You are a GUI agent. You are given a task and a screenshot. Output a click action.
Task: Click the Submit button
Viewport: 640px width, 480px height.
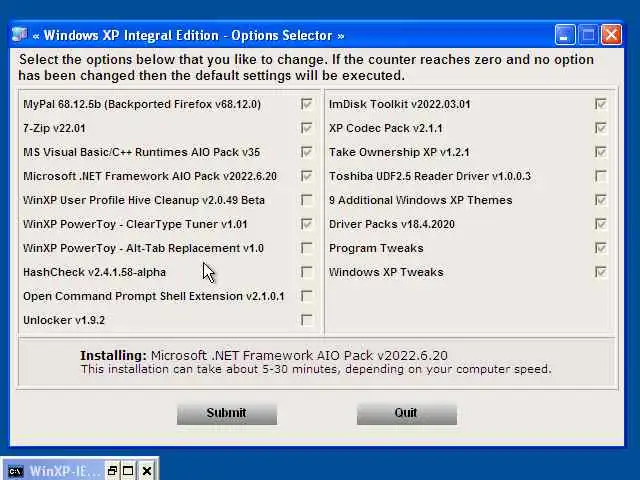pyautogui.click(x=227, y=413)
